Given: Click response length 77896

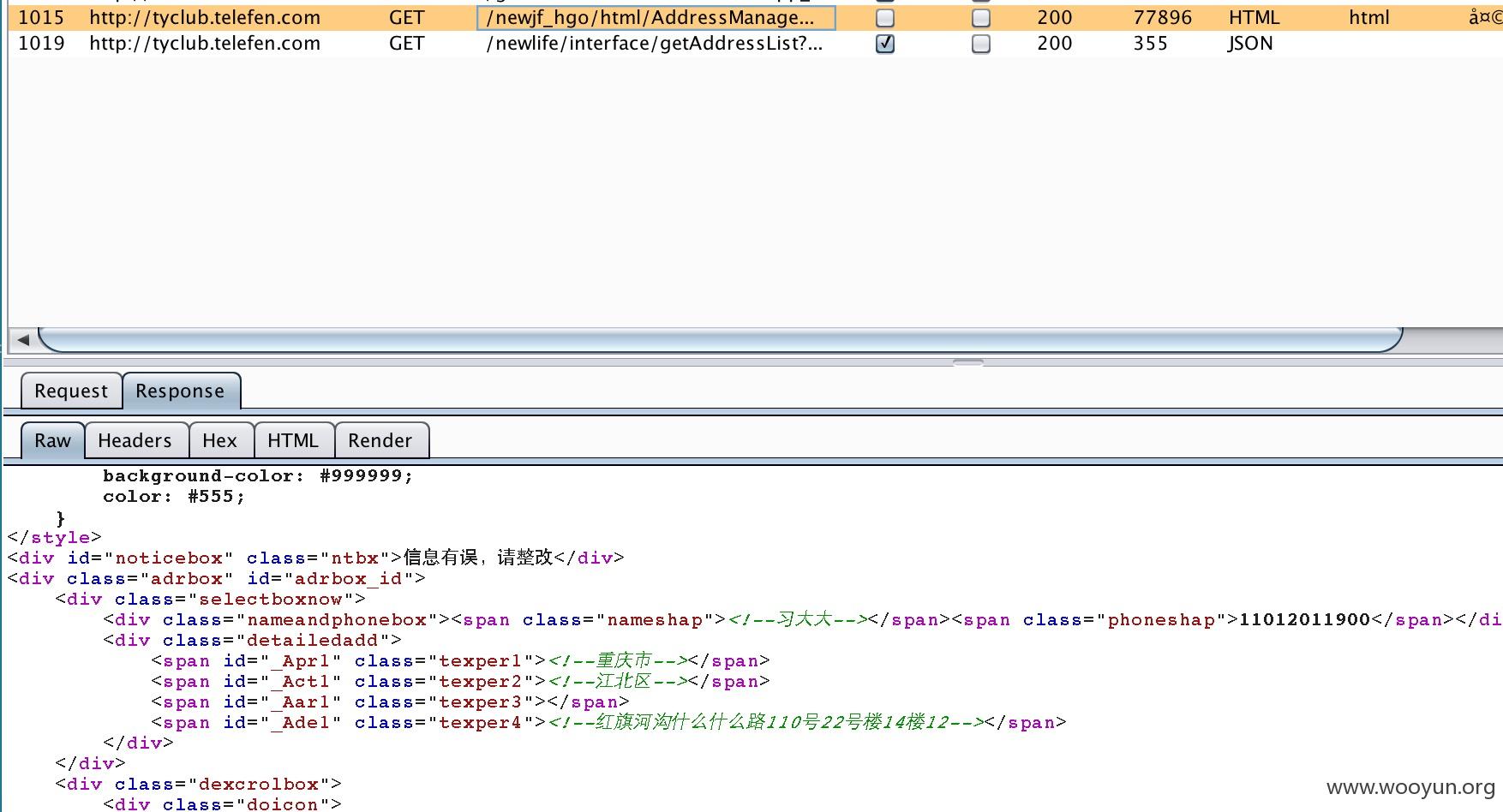Looking at the screenshot, I should coord(1162,18).
